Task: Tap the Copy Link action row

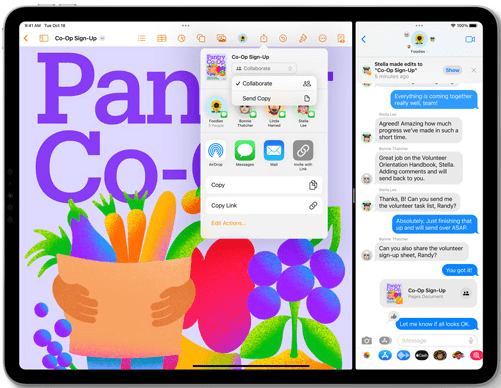Action: (264, 206)
